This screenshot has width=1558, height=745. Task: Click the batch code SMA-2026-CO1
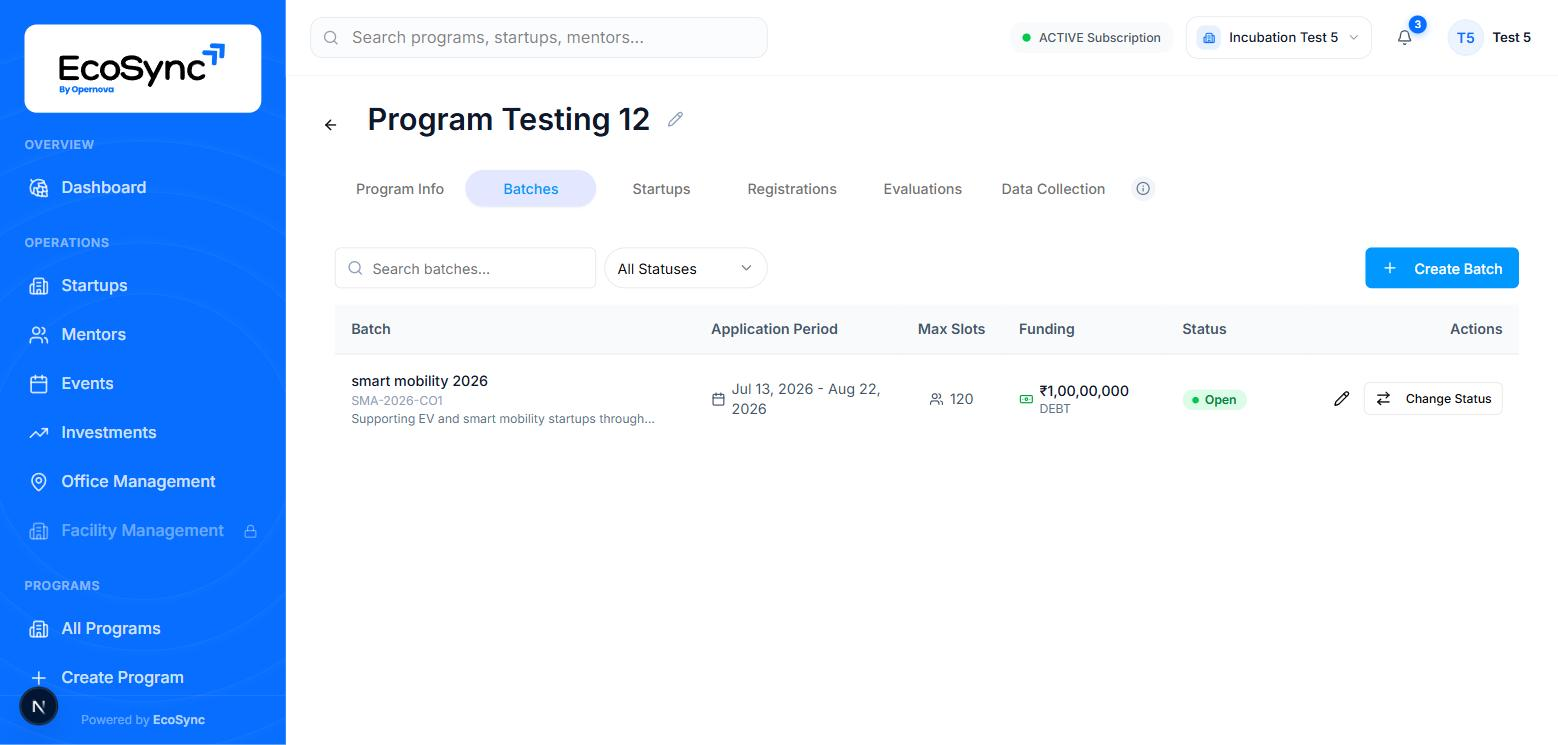coord(397,401)
